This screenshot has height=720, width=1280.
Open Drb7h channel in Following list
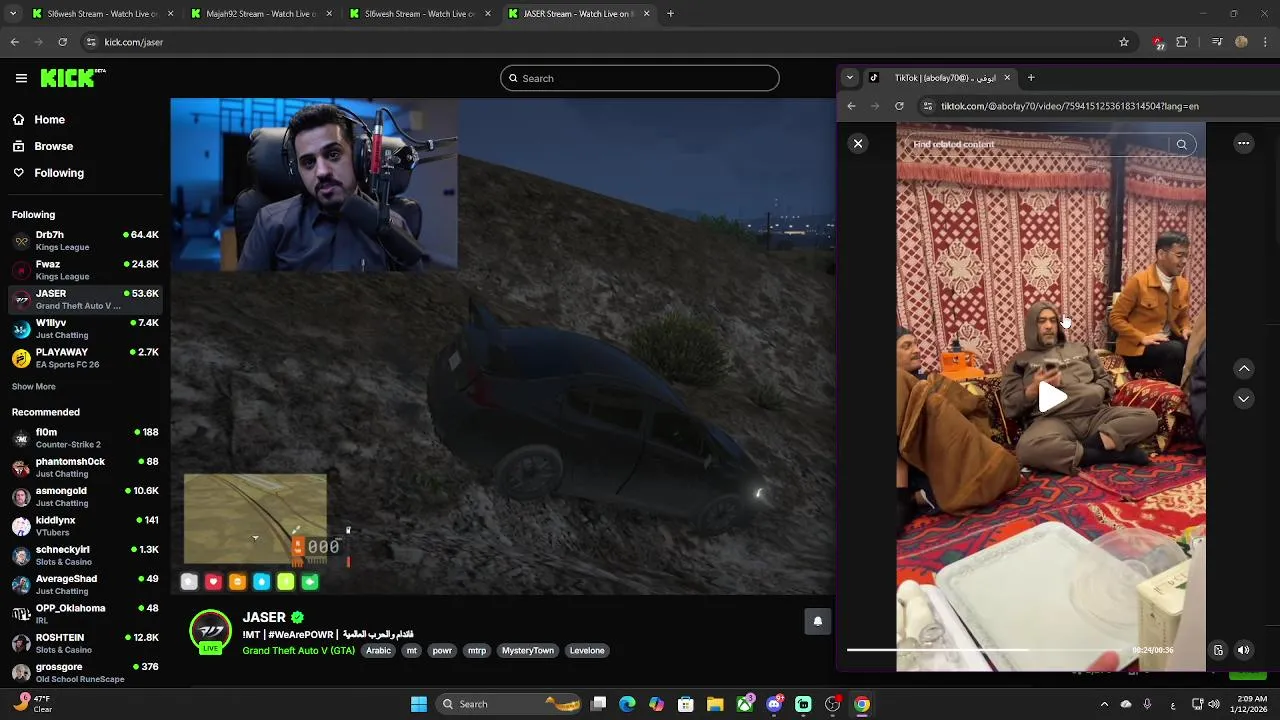pos(85,240)
